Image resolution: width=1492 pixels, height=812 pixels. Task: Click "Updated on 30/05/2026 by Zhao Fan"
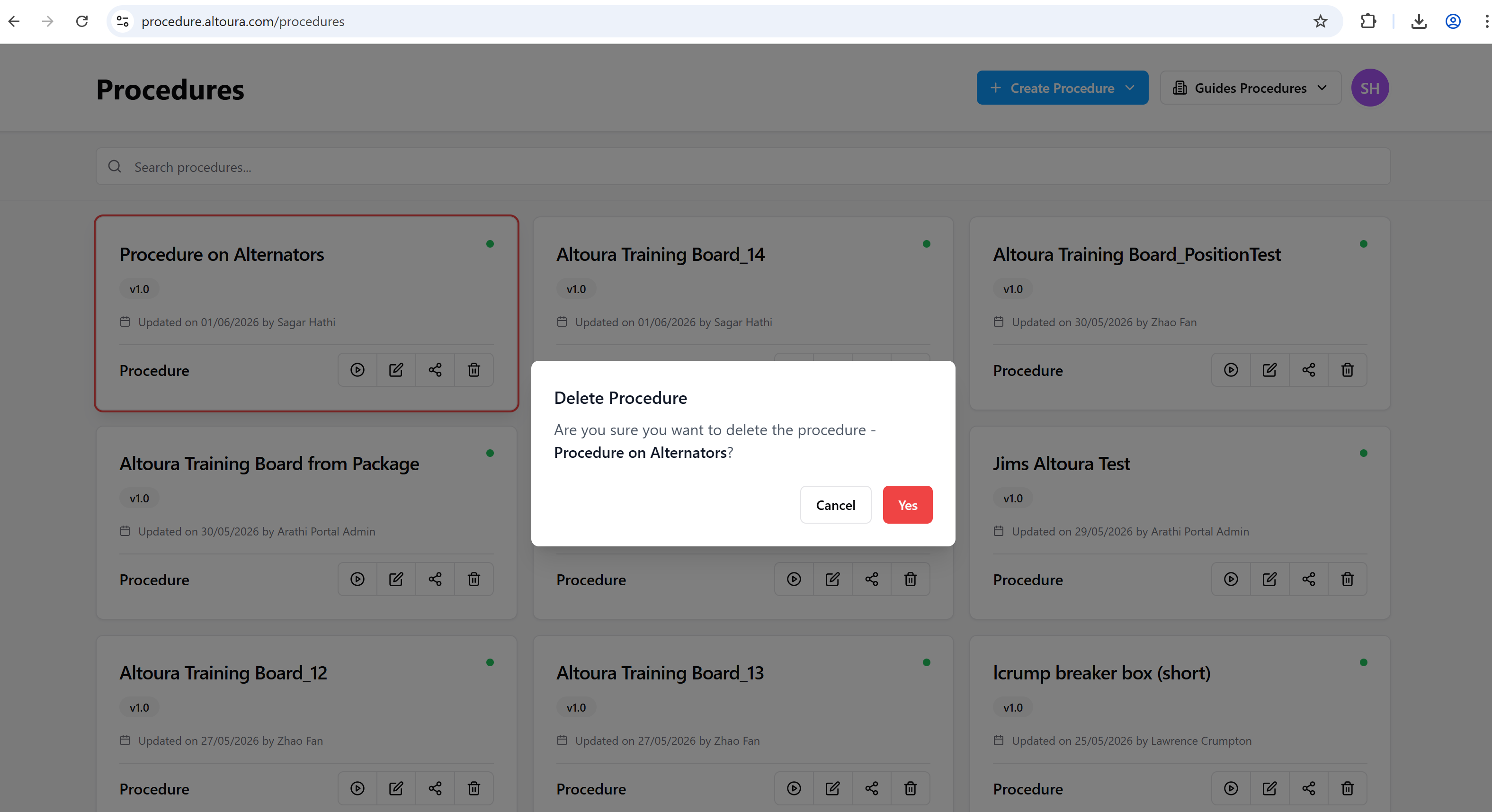point(1104,322)
